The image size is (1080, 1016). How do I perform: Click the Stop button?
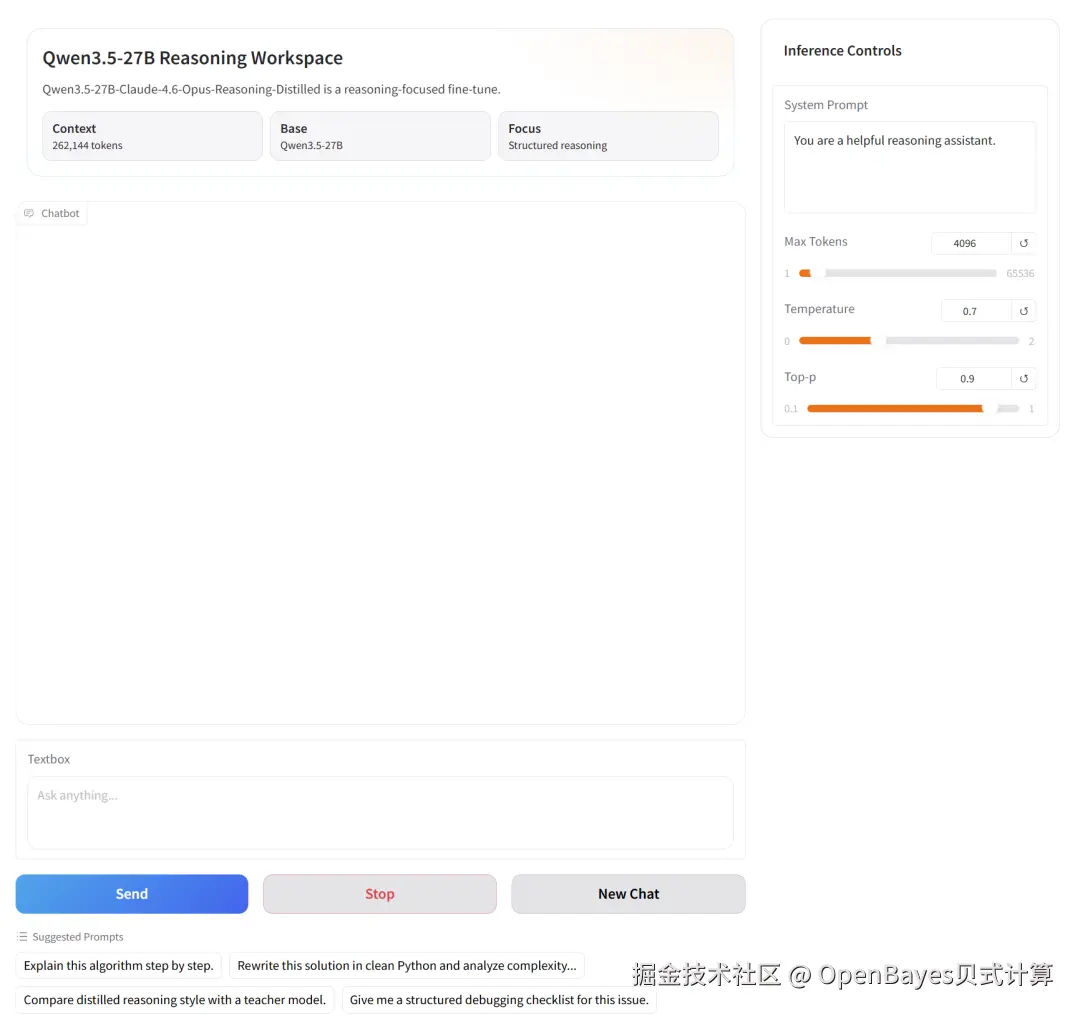click(x=379, y=893)
